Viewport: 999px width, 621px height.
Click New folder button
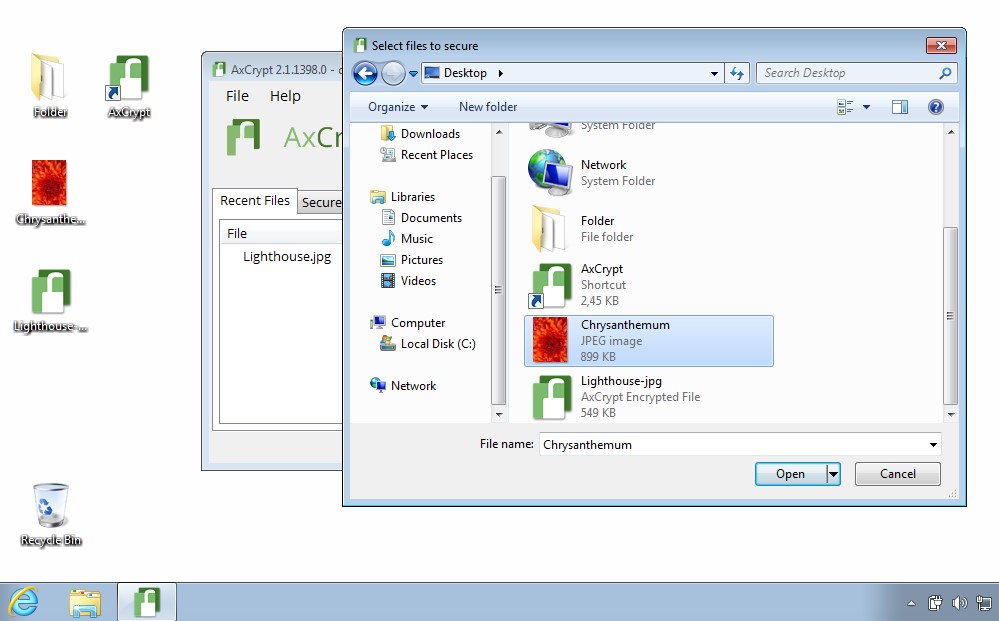488,107
